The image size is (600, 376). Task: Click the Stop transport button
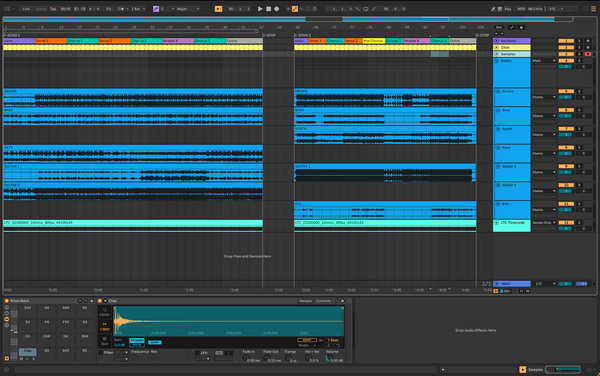(x=268, y=9)
